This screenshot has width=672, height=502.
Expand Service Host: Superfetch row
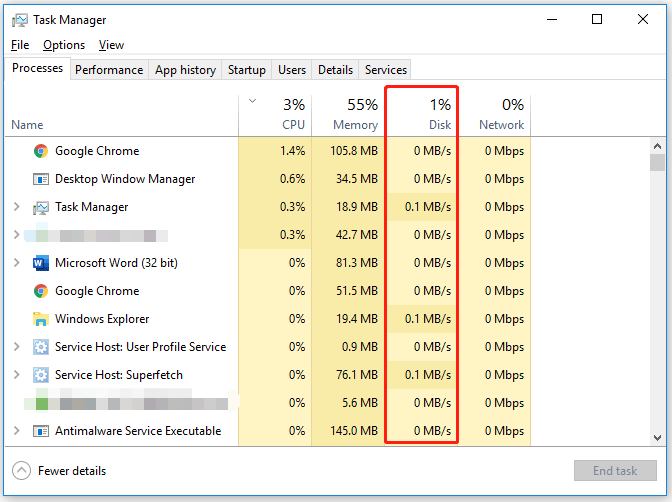(17, 374)
